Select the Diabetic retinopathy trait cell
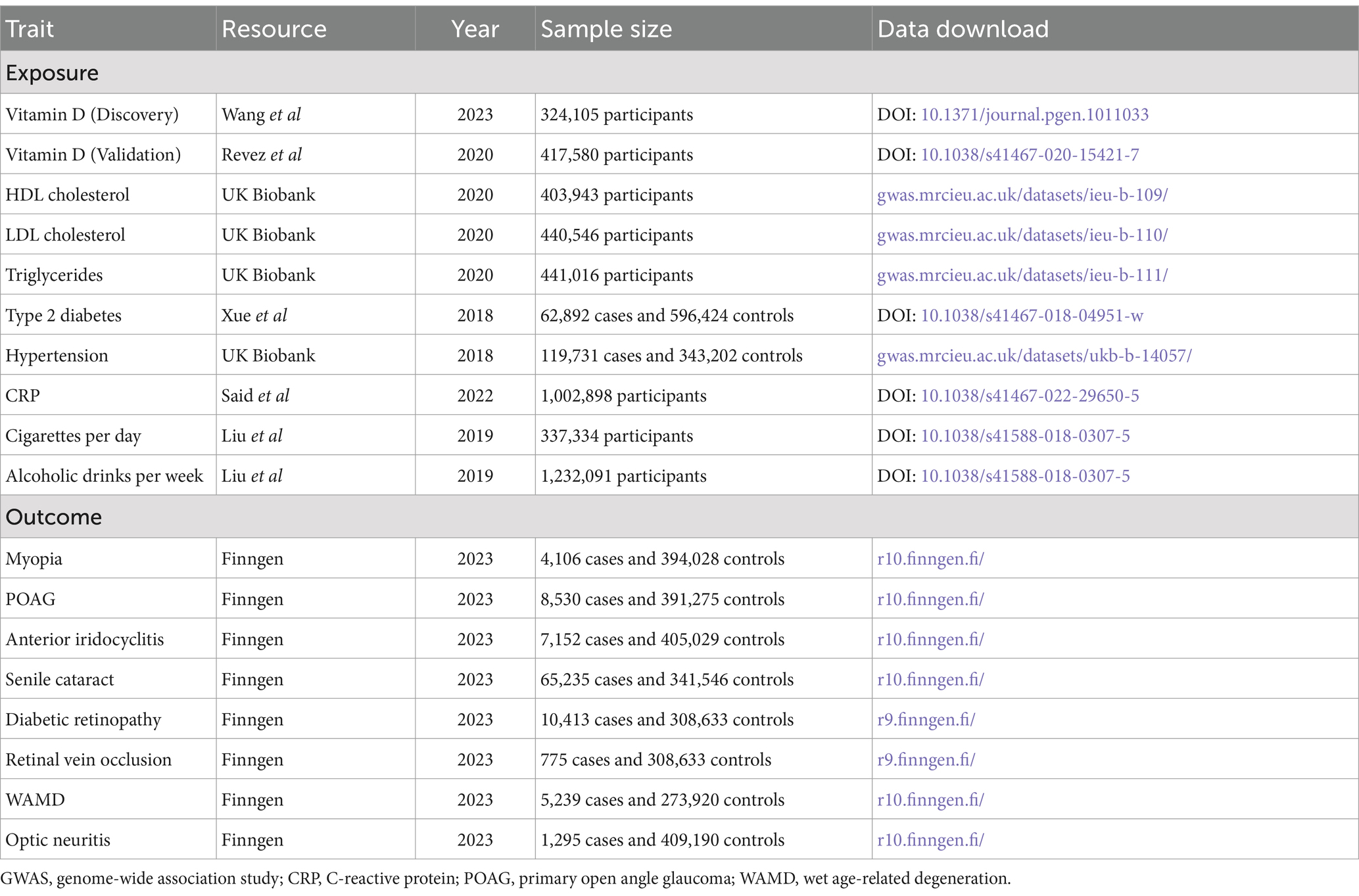 pos(108,719)
